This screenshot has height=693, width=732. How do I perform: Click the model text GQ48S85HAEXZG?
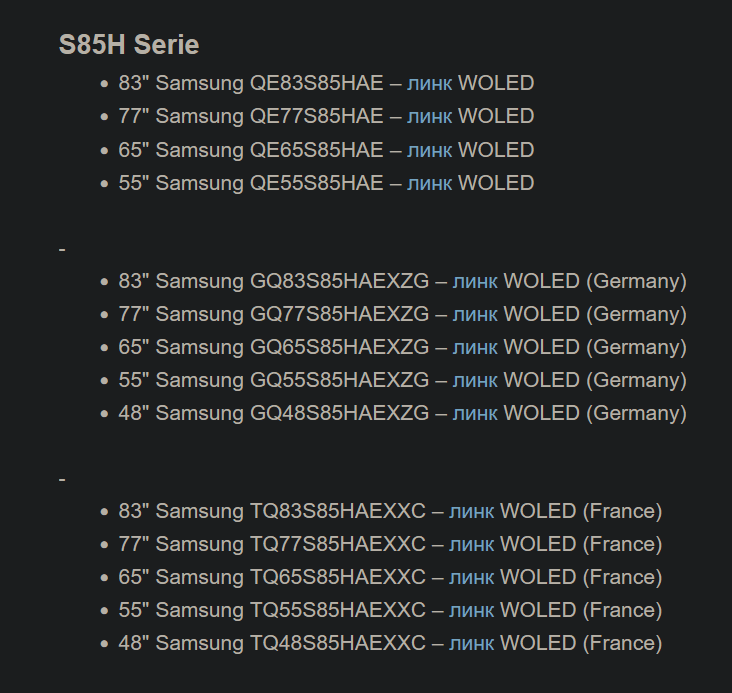pos(339,414)
